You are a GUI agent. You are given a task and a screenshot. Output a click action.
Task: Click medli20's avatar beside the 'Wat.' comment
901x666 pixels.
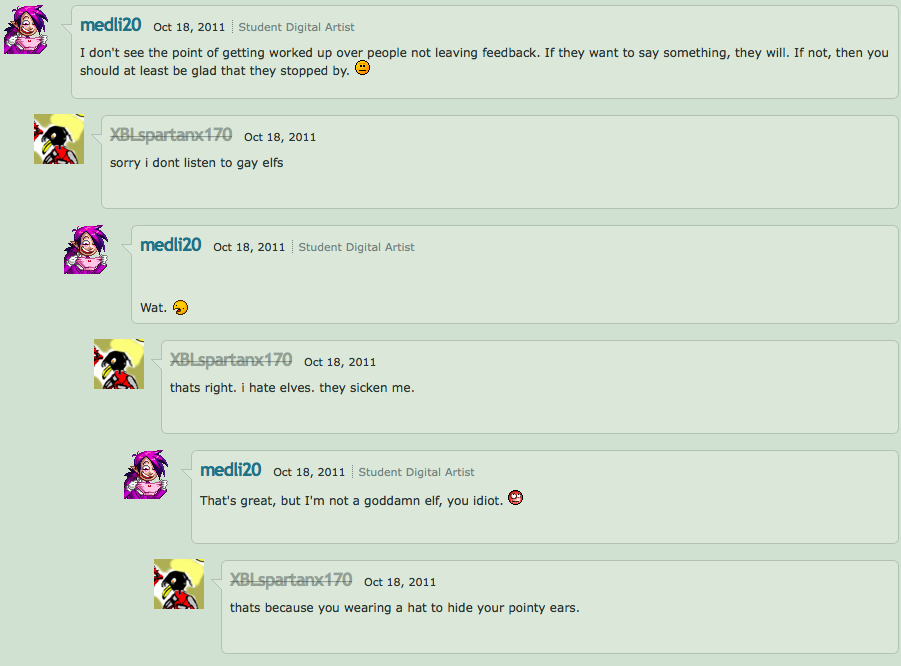(86, 249)
